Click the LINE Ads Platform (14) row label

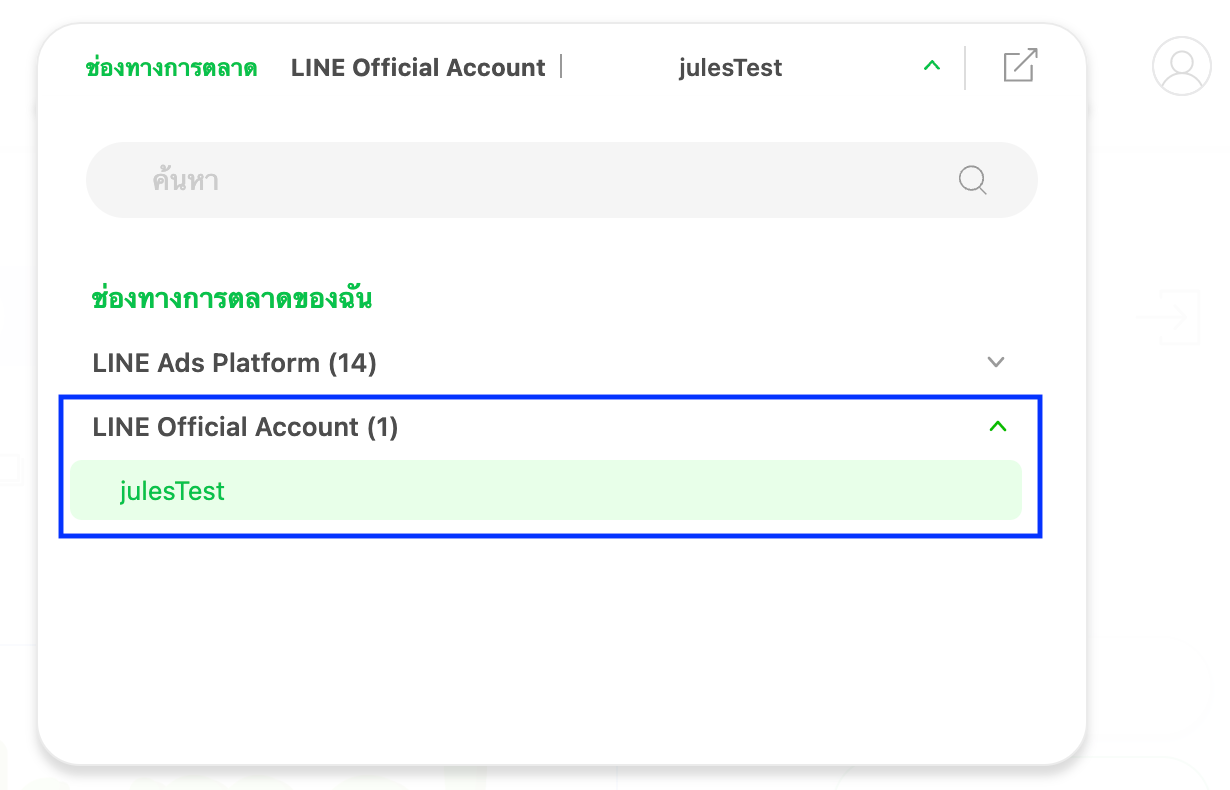click(234, 363)
